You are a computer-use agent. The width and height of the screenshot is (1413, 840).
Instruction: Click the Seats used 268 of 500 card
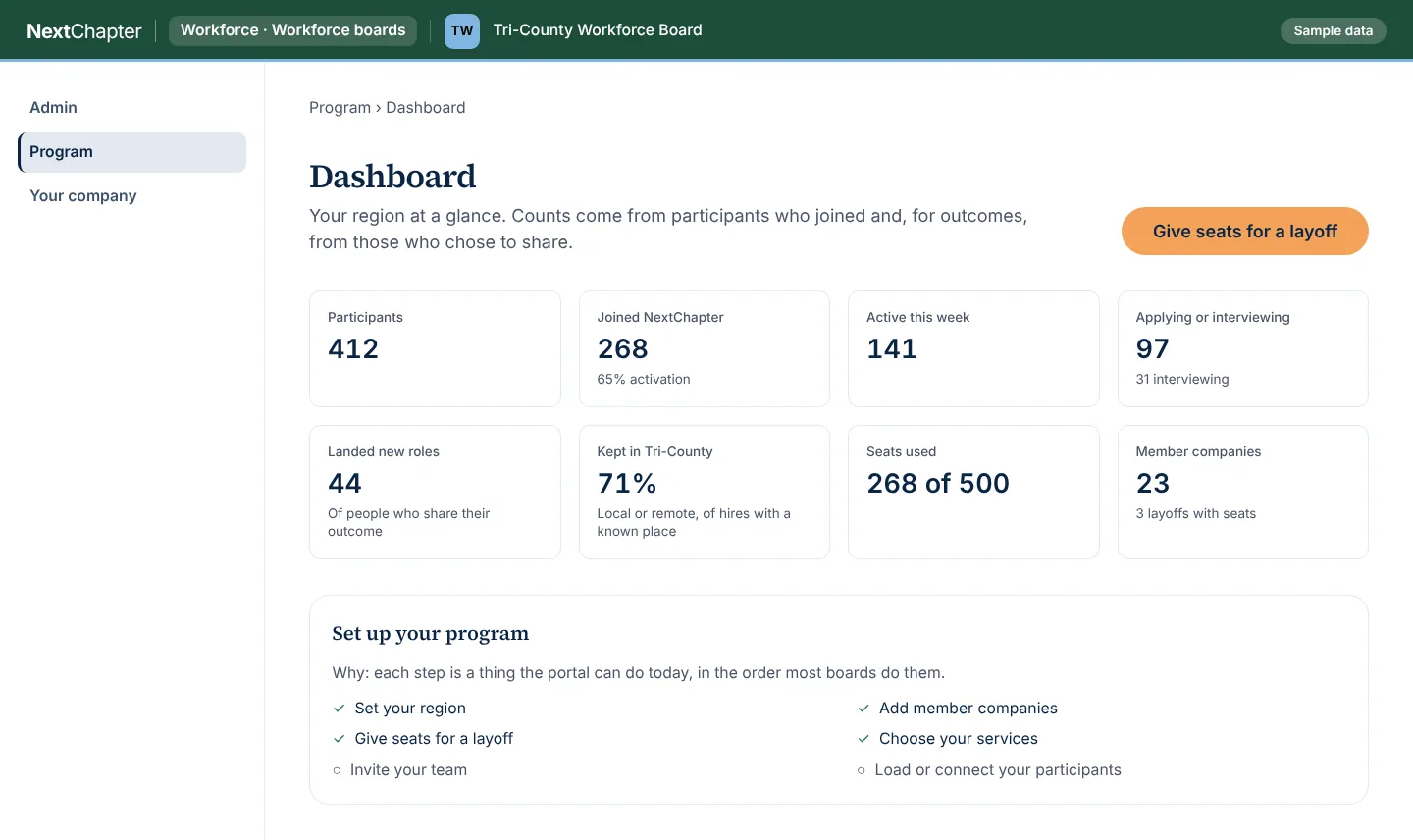coord(973,492)
